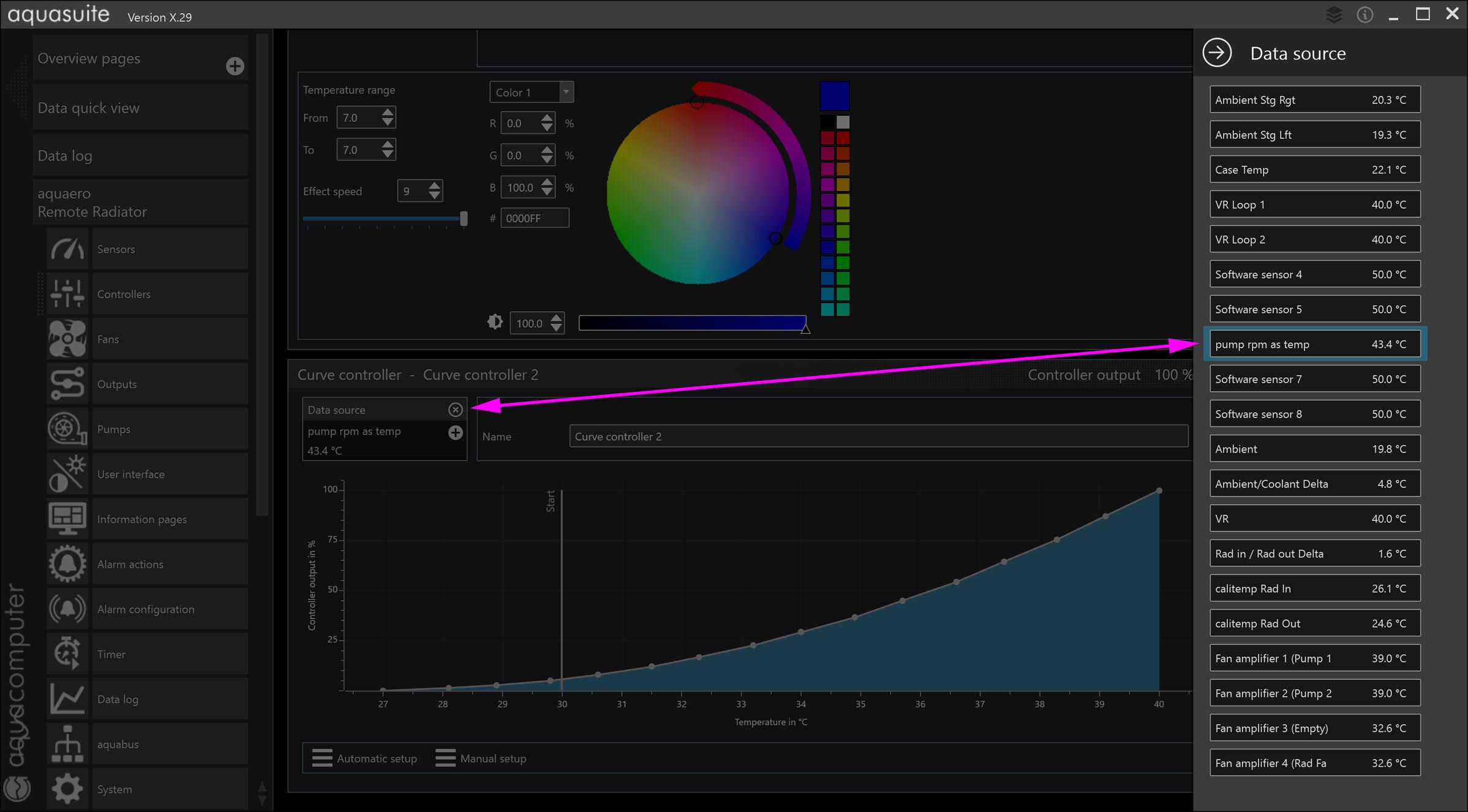Expand Manual setup menu
This screenshot has height=812, width=1468.
[x=481, y=758]
